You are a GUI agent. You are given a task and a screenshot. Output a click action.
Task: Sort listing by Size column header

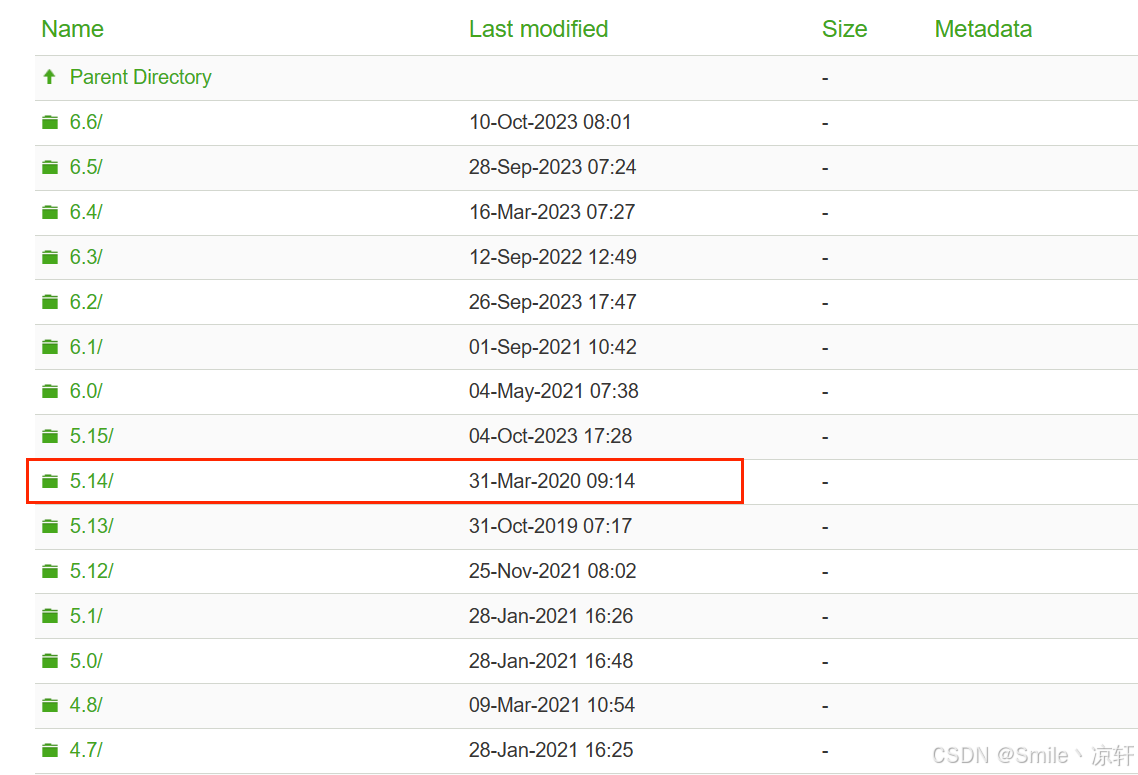click(845, 29)
